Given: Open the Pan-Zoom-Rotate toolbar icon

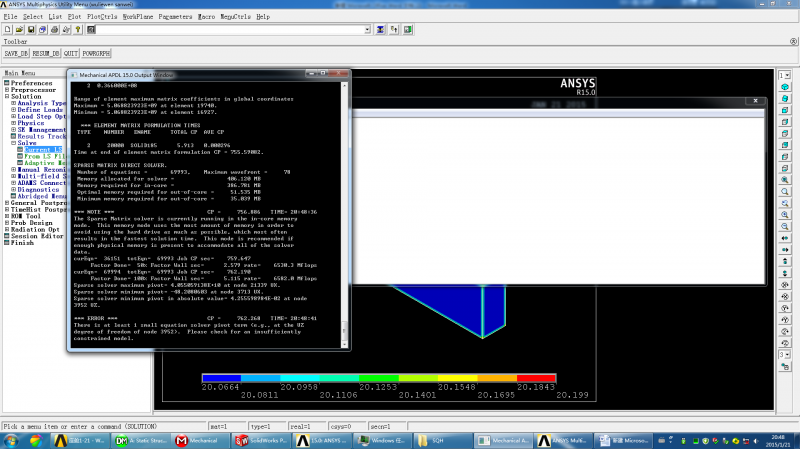Looking at the screenshot, I should pyautogui.click(x=43, y=30).
